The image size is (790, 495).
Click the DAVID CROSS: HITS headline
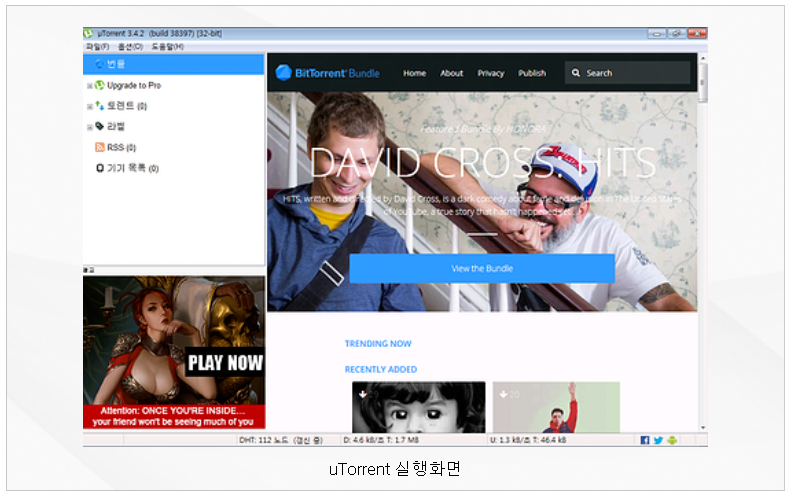click(x=483, y=162)
